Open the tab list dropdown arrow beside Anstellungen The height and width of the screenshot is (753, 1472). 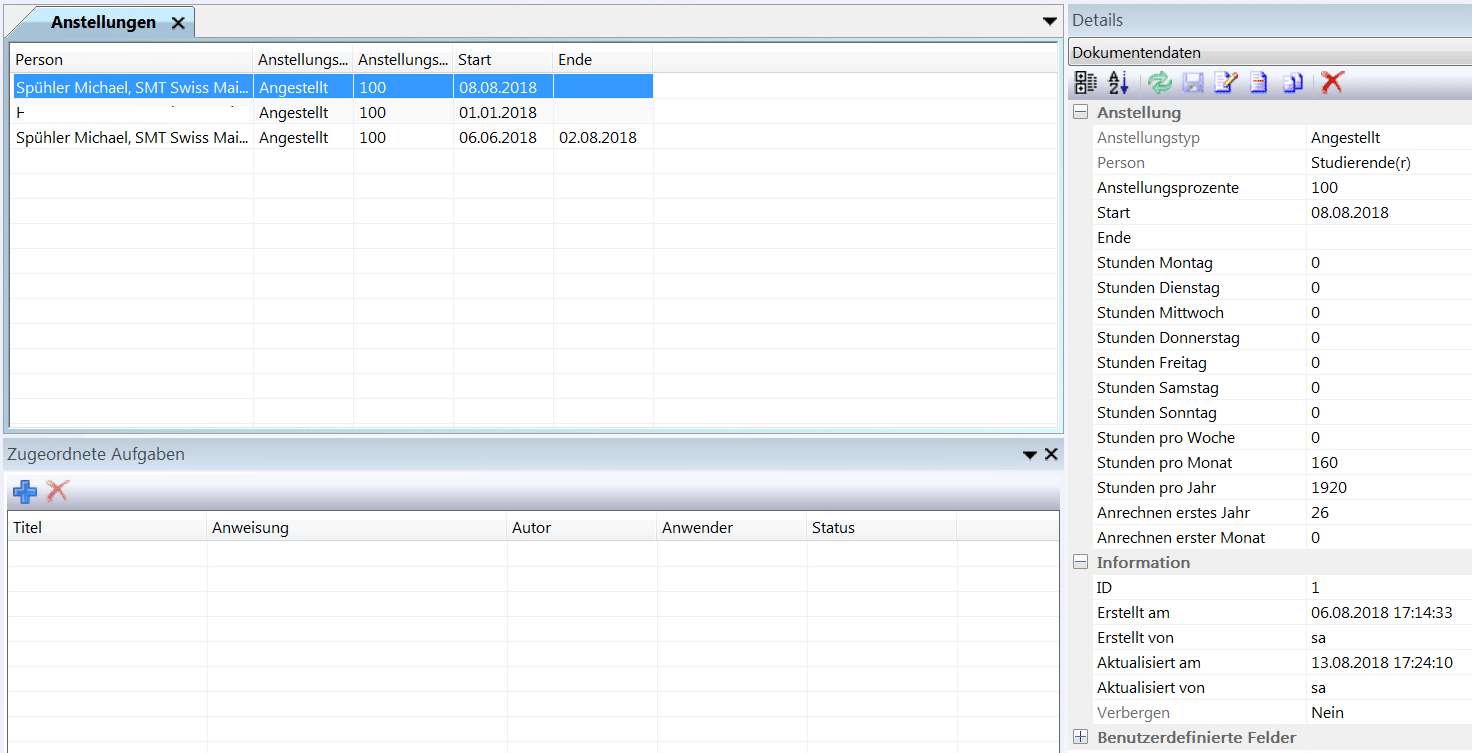pyautogui.click(x=1049, y=21)
